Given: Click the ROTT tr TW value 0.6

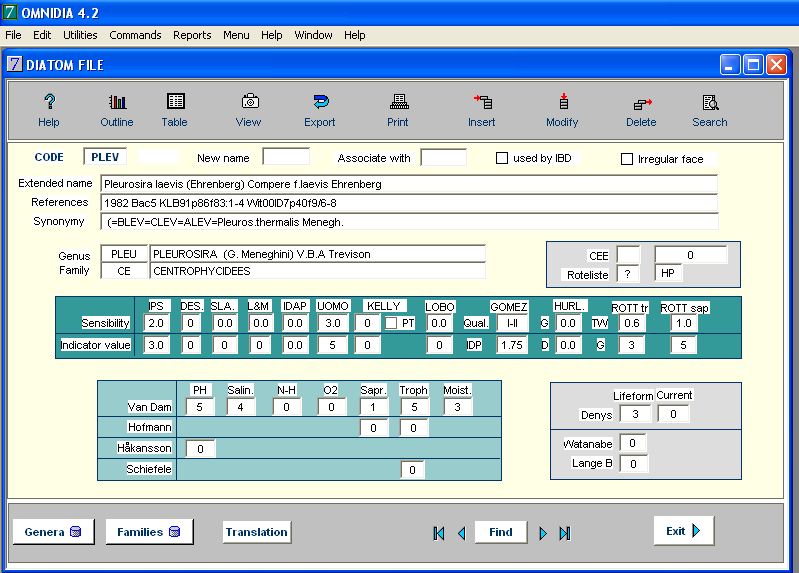Looking at the screenshot, I should pos(631,323).
